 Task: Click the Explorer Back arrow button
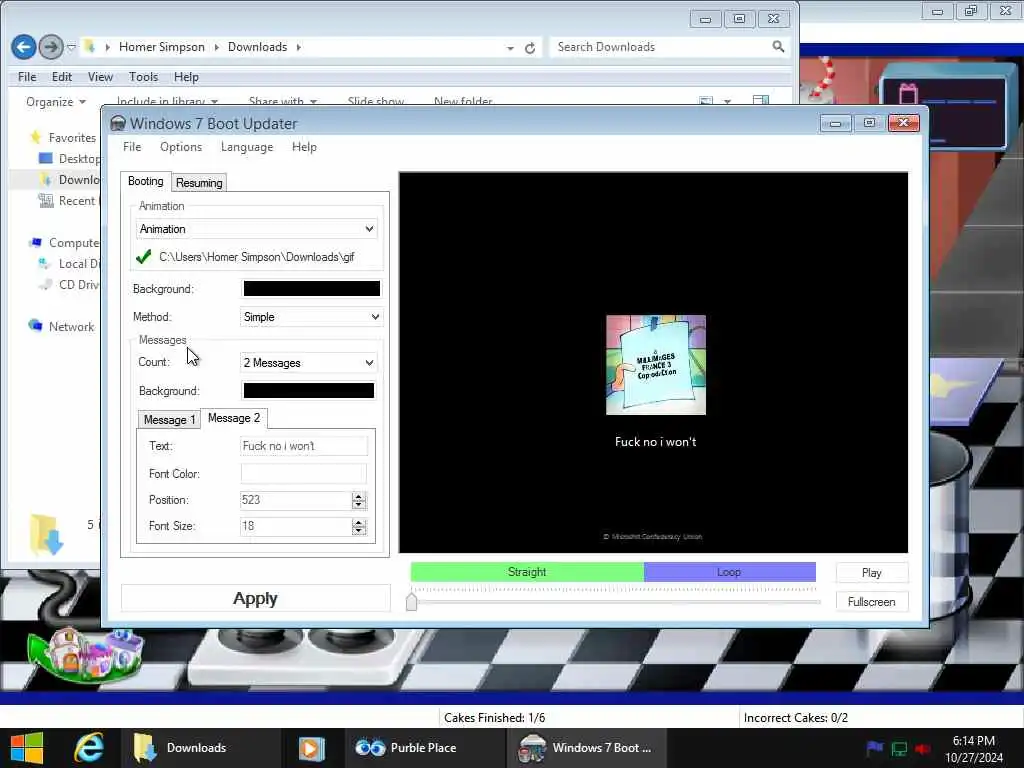pos(24,47)
